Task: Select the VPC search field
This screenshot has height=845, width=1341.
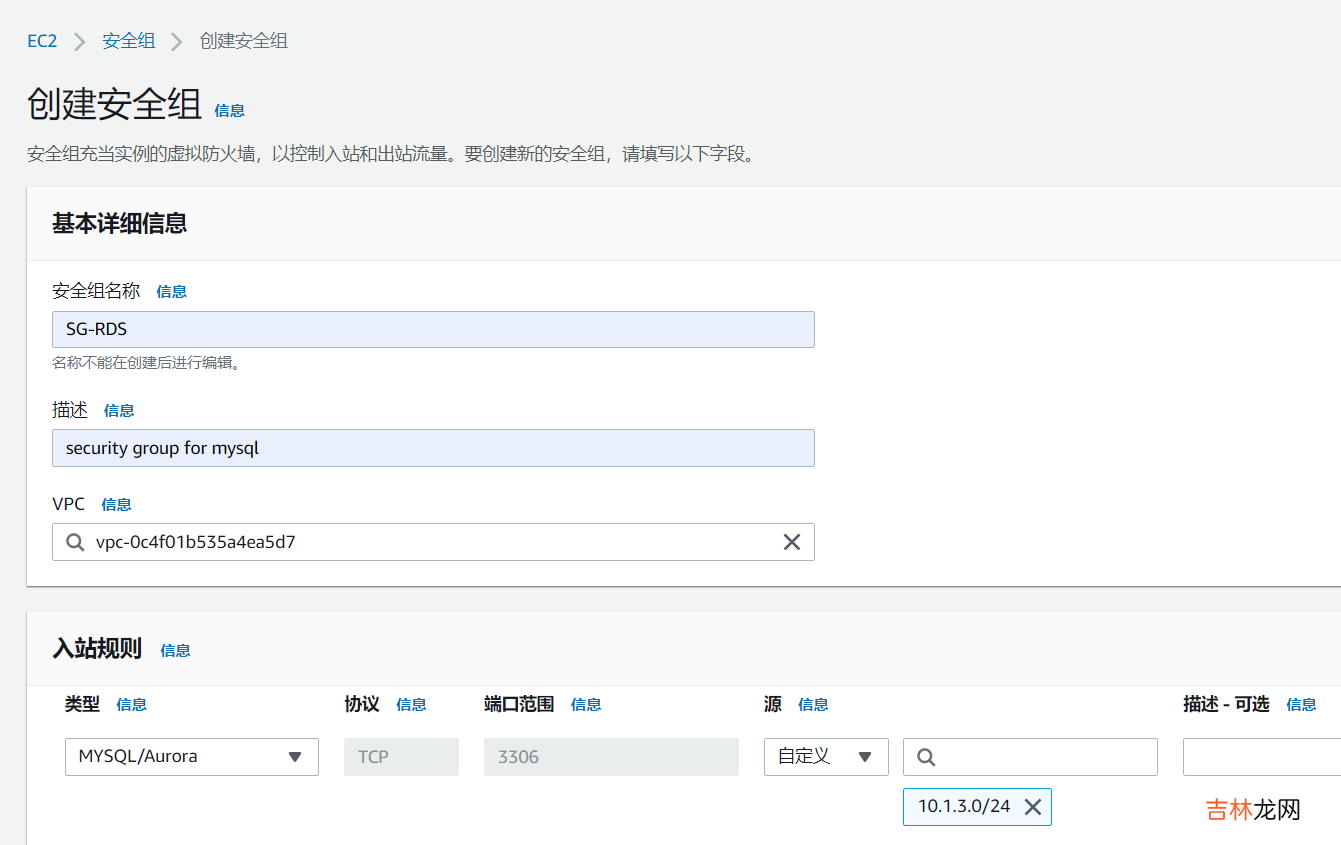Action: pos(433,542)
